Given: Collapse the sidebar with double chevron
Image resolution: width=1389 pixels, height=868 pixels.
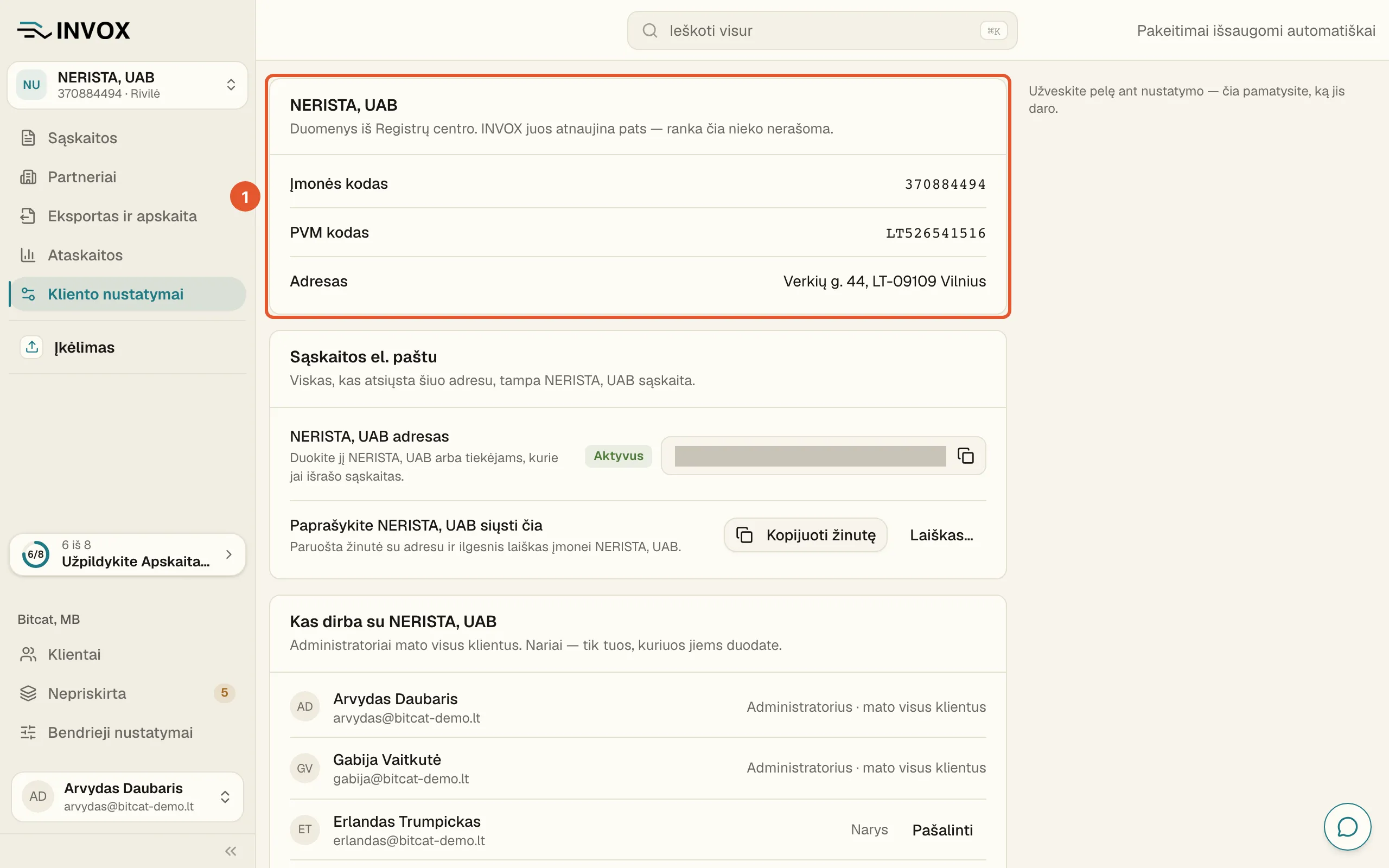Looking at the screenshot, I should [231, 851].
